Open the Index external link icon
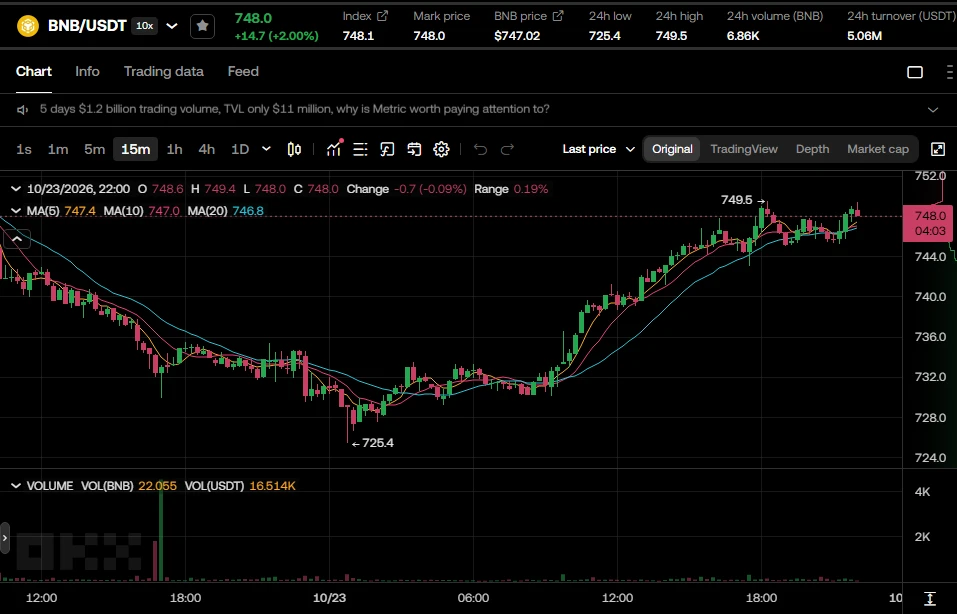This screenshot has width=957, height=614. pyautogui.click(x=383, y=16)
